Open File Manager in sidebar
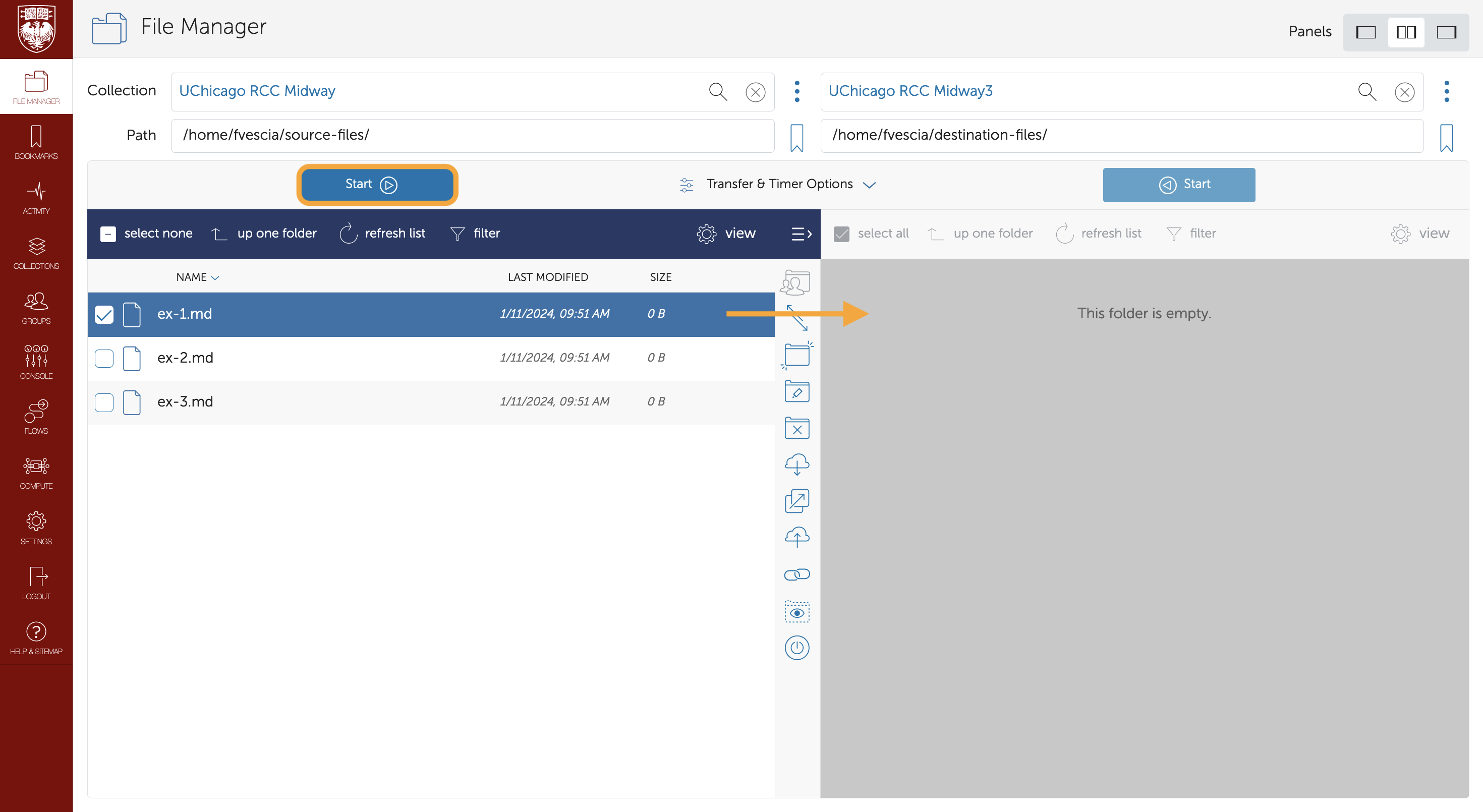This screenshot has width=1483, height=812. tap(36, 87)
